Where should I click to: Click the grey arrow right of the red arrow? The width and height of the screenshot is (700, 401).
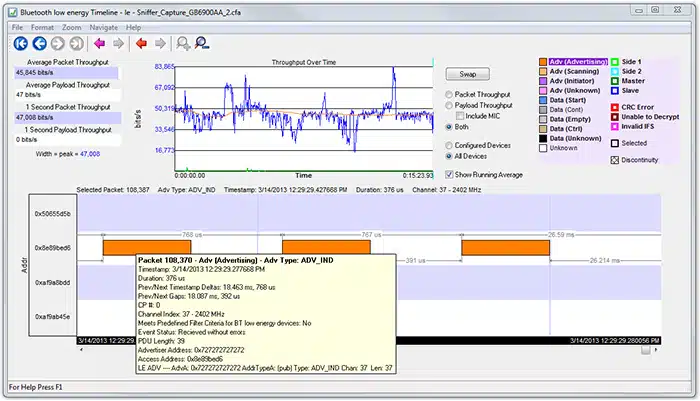tap(159, 43)
